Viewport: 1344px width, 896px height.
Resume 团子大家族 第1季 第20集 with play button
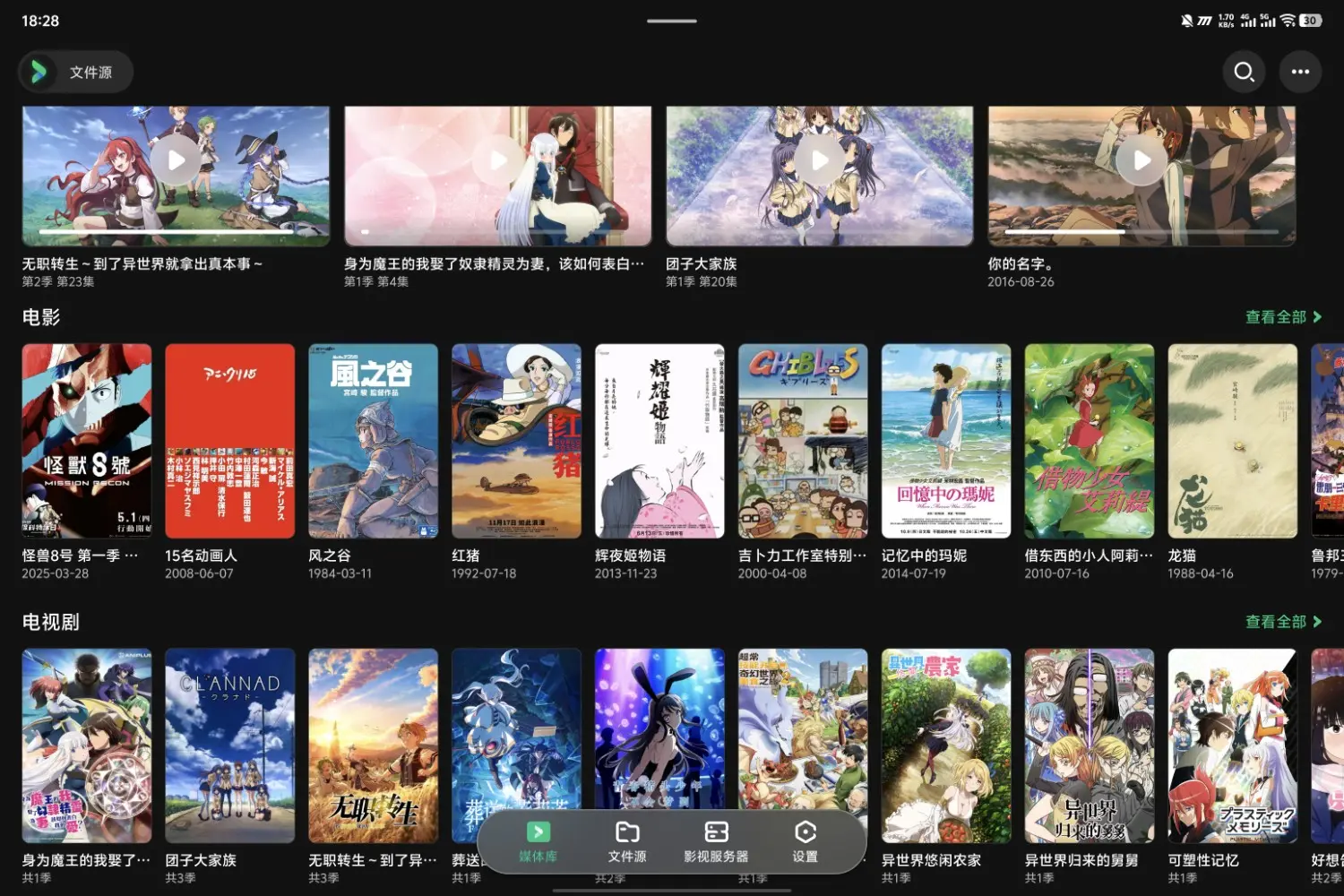point(820,160)
